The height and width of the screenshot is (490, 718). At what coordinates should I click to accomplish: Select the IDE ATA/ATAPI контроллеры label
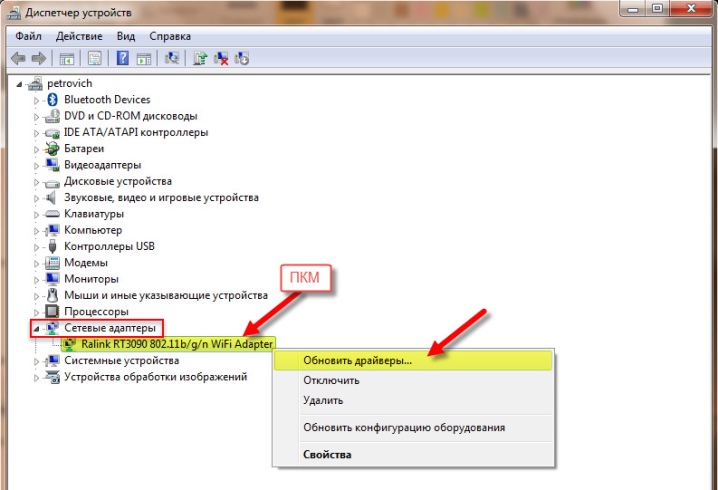coord(136,132)
